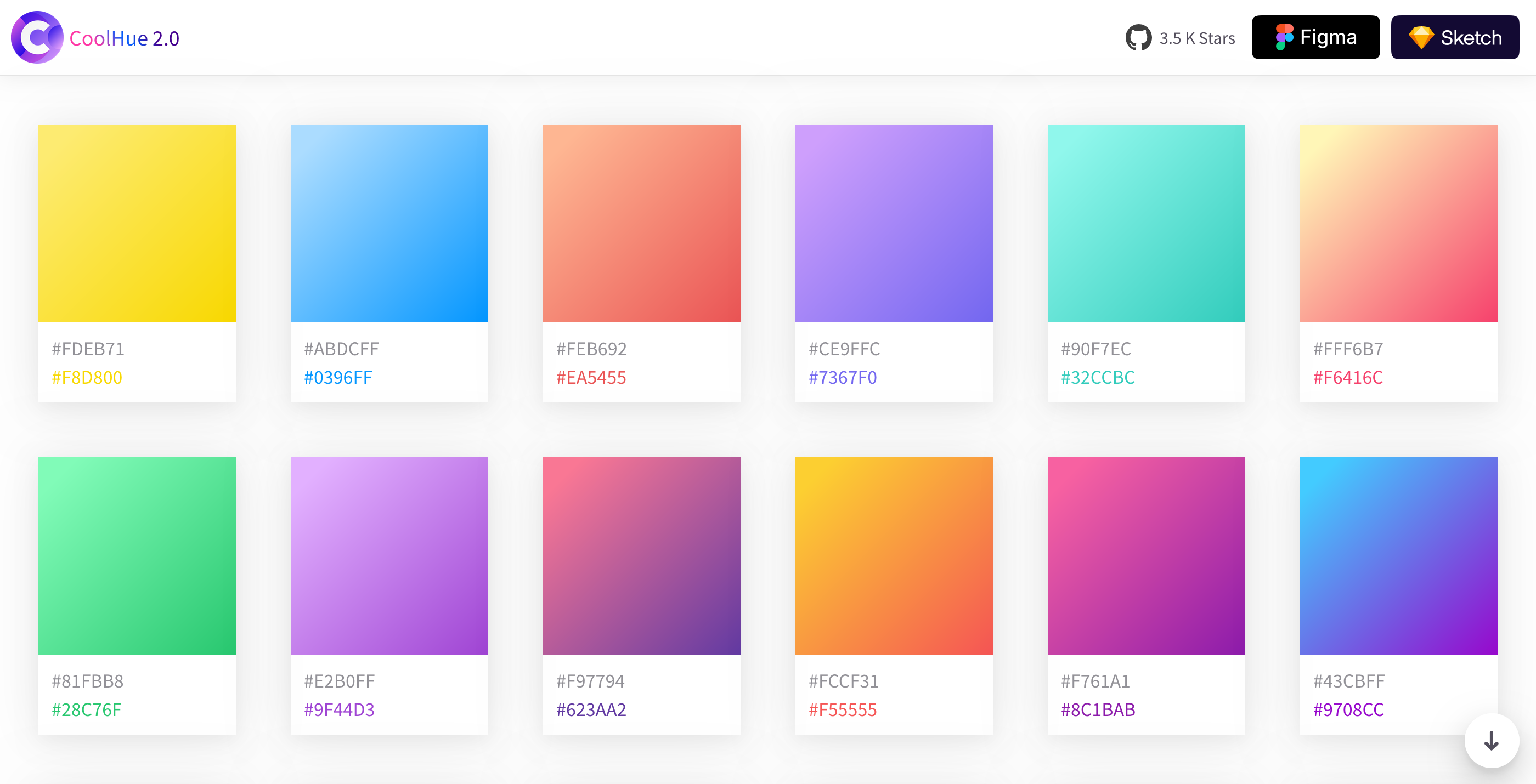Copy the hex code #F6416C
Viewport: 1536px width, 784px height.
(1348, 378)
